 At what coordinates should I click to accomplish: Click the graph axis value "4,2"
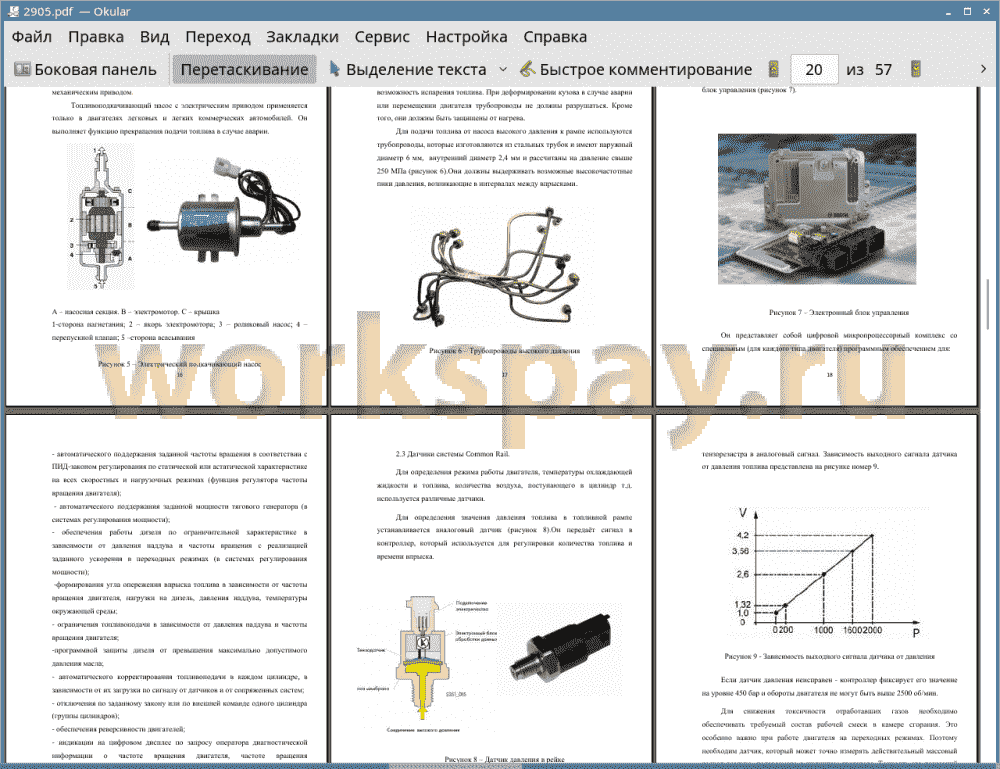[x=742, y=535]
